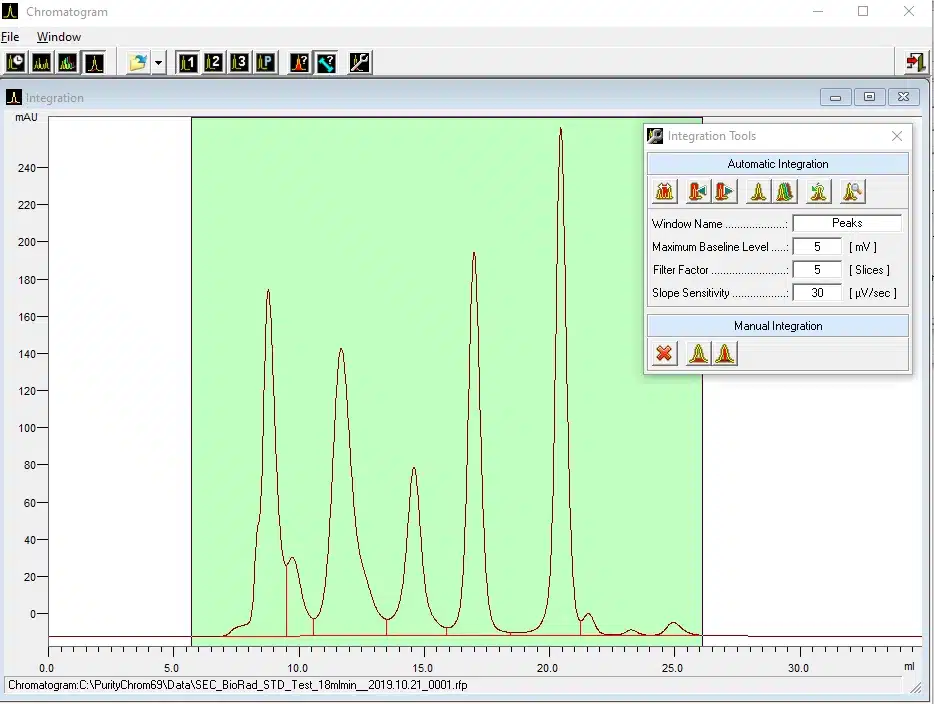Open the Window menu
Screen dimensions: 934x704
(59, 37)
